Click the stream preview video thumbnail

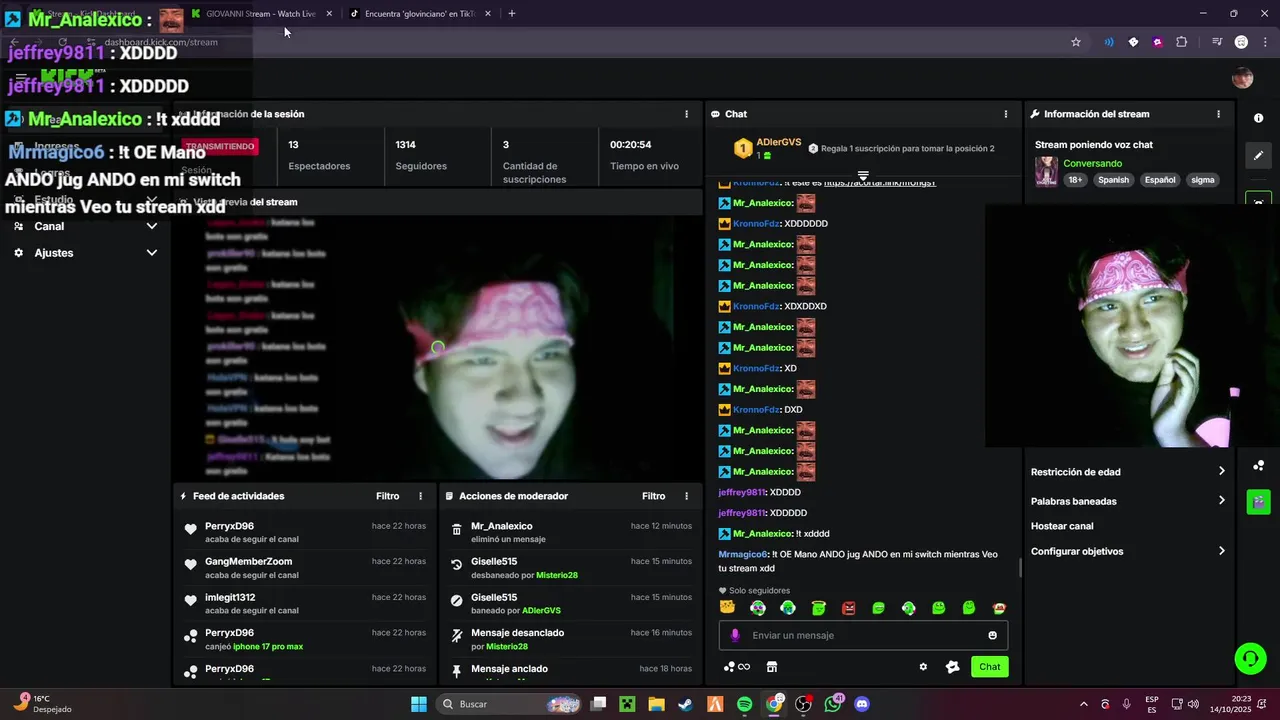click(438, 347)
